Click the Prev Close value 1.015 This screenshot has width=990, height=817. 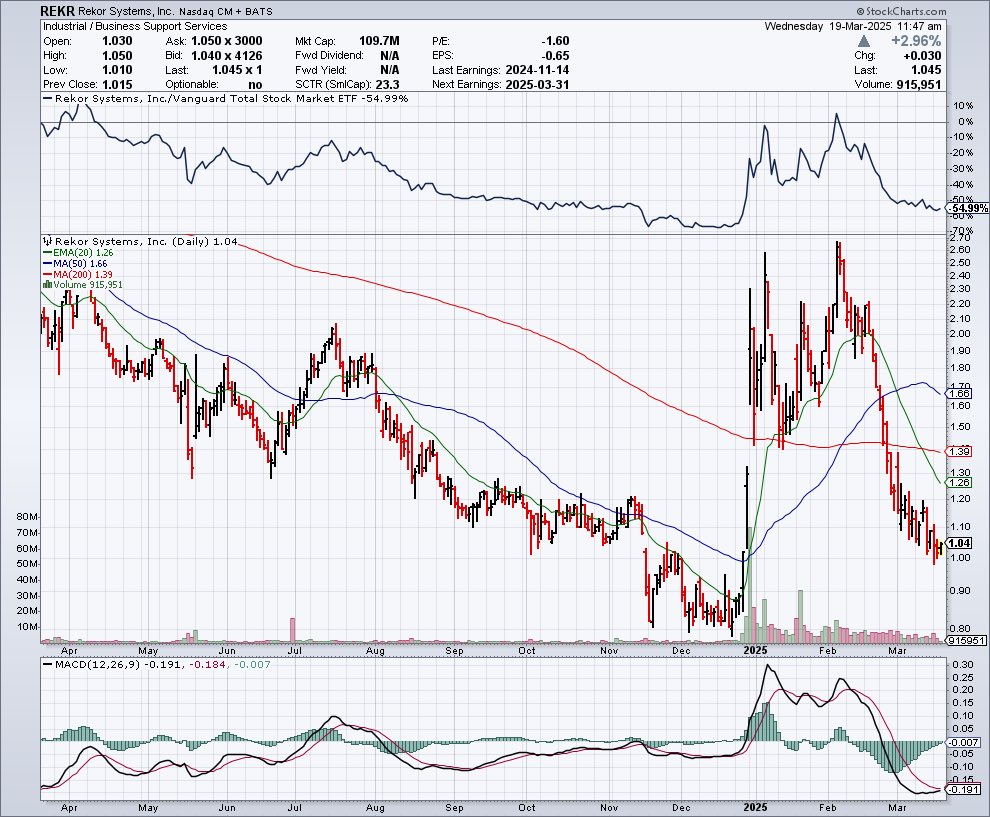coord(117,85)
